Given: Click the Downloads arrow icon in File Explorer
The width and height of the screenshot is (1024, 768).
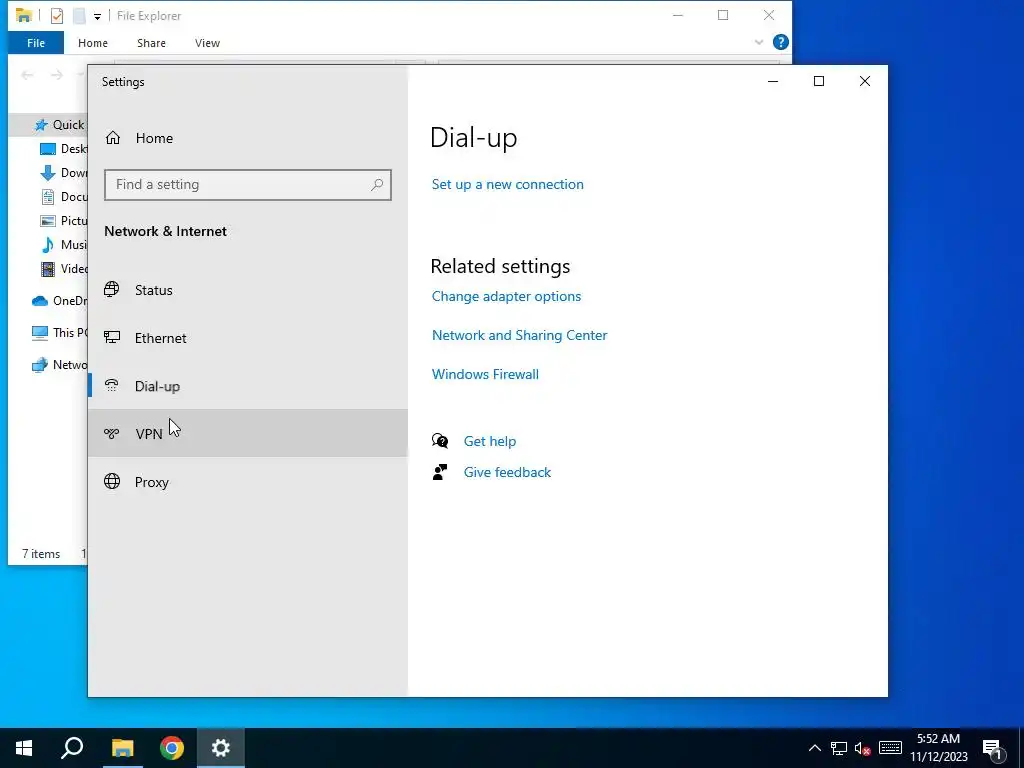Looking at the screenshot, I should pos(48,173).
